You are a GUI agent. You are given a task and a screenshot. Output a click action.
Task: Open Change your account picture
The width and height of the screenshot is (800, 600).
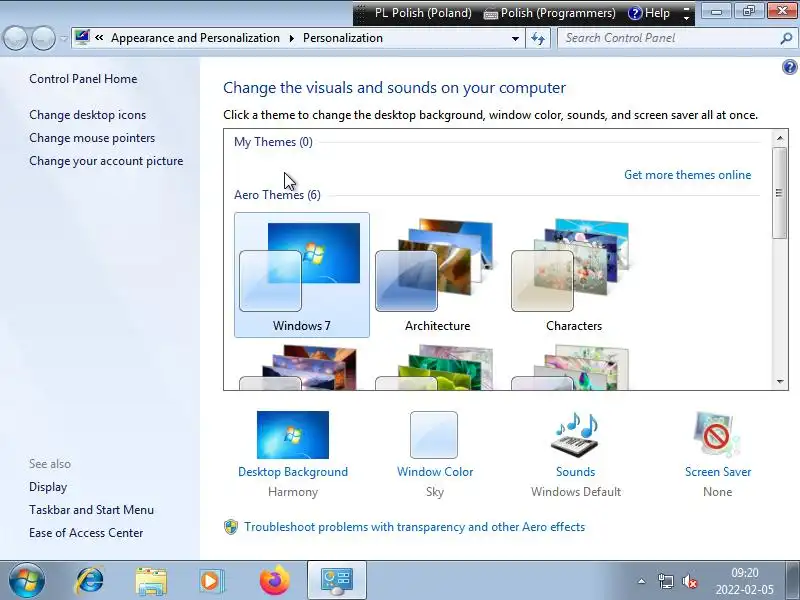[106, 161]
